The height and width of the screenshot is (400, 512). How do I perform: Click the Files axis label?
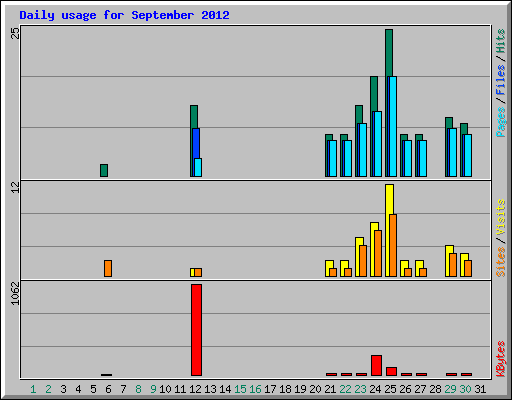(500, 79)
